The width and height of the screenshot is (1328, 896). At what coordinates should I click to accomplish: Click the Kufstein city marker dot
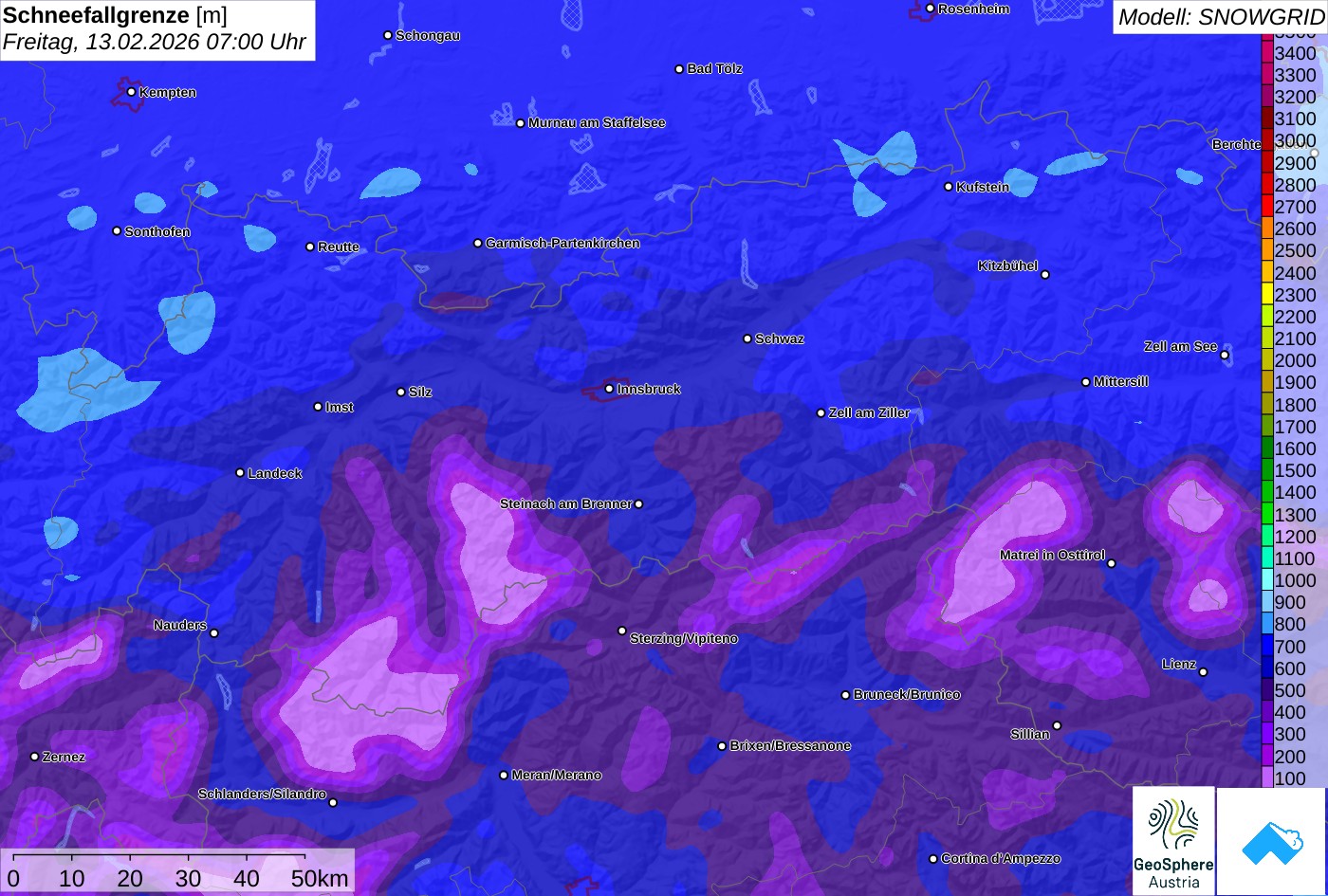[948, 187]
